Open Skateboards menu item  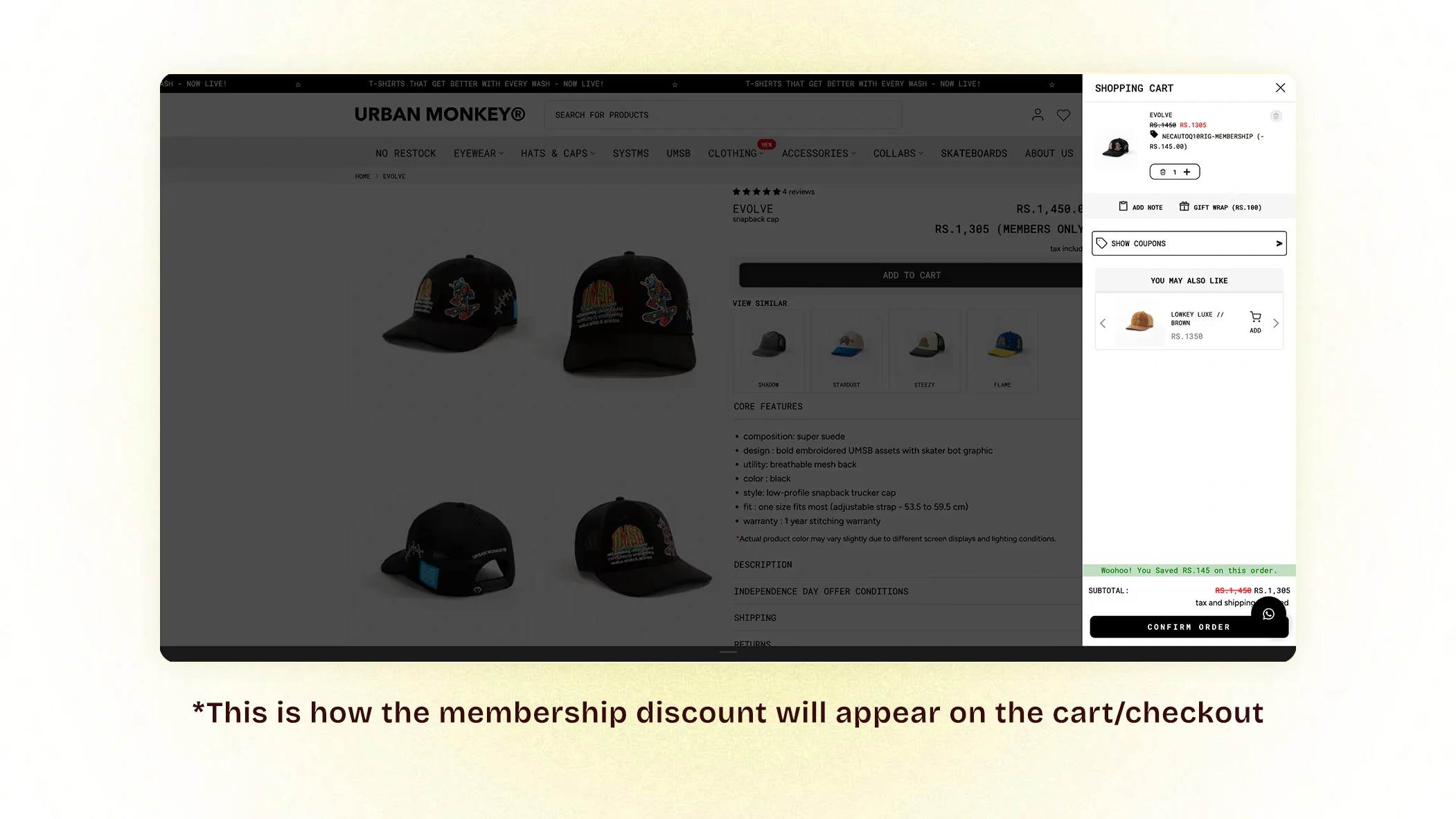(x=973, y=153)
